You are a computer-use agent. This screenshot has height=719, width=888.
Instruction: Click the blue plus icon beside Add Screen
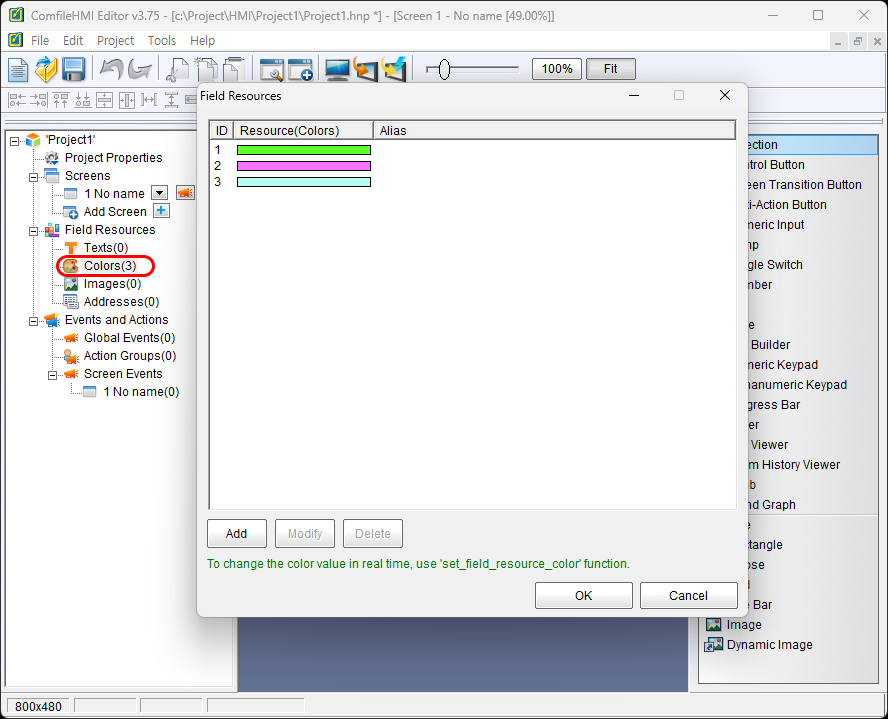click(x=161, y=211)
